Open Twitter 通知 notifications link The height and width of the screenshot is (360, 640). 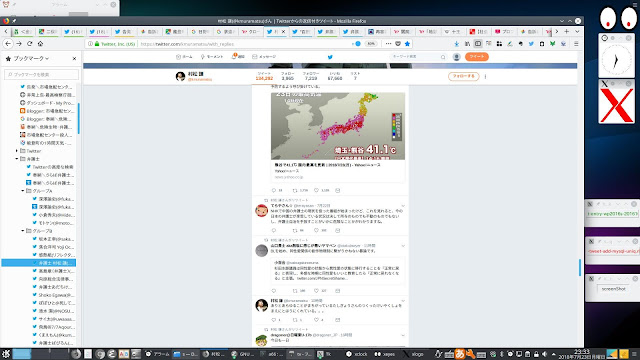click(238, 57)
